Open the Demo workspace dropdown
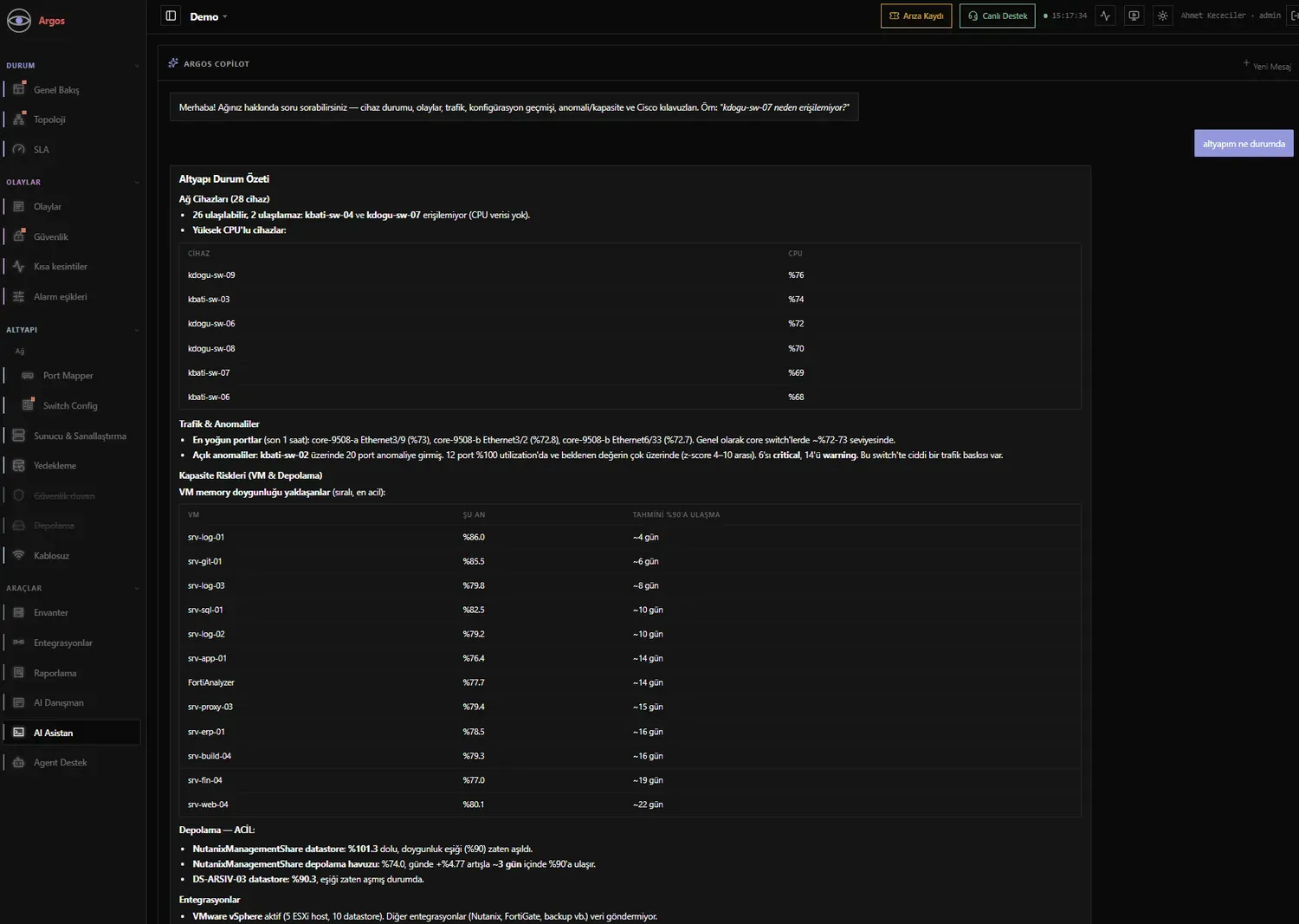Screen dimensions: 1299x924 209,16
